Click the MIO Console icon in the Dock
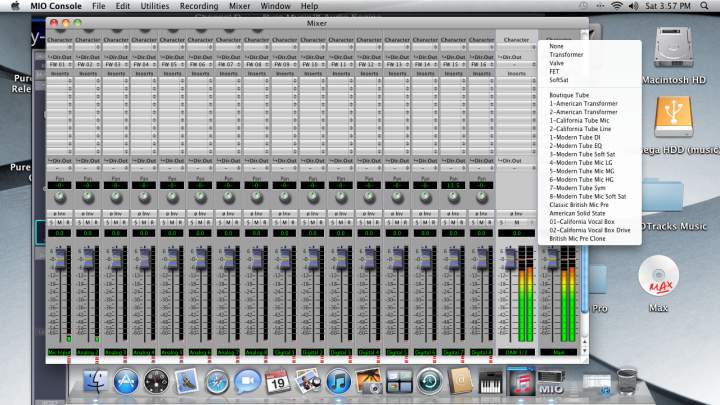The width and height of the screenshot is (720, 405). (551, 382)
